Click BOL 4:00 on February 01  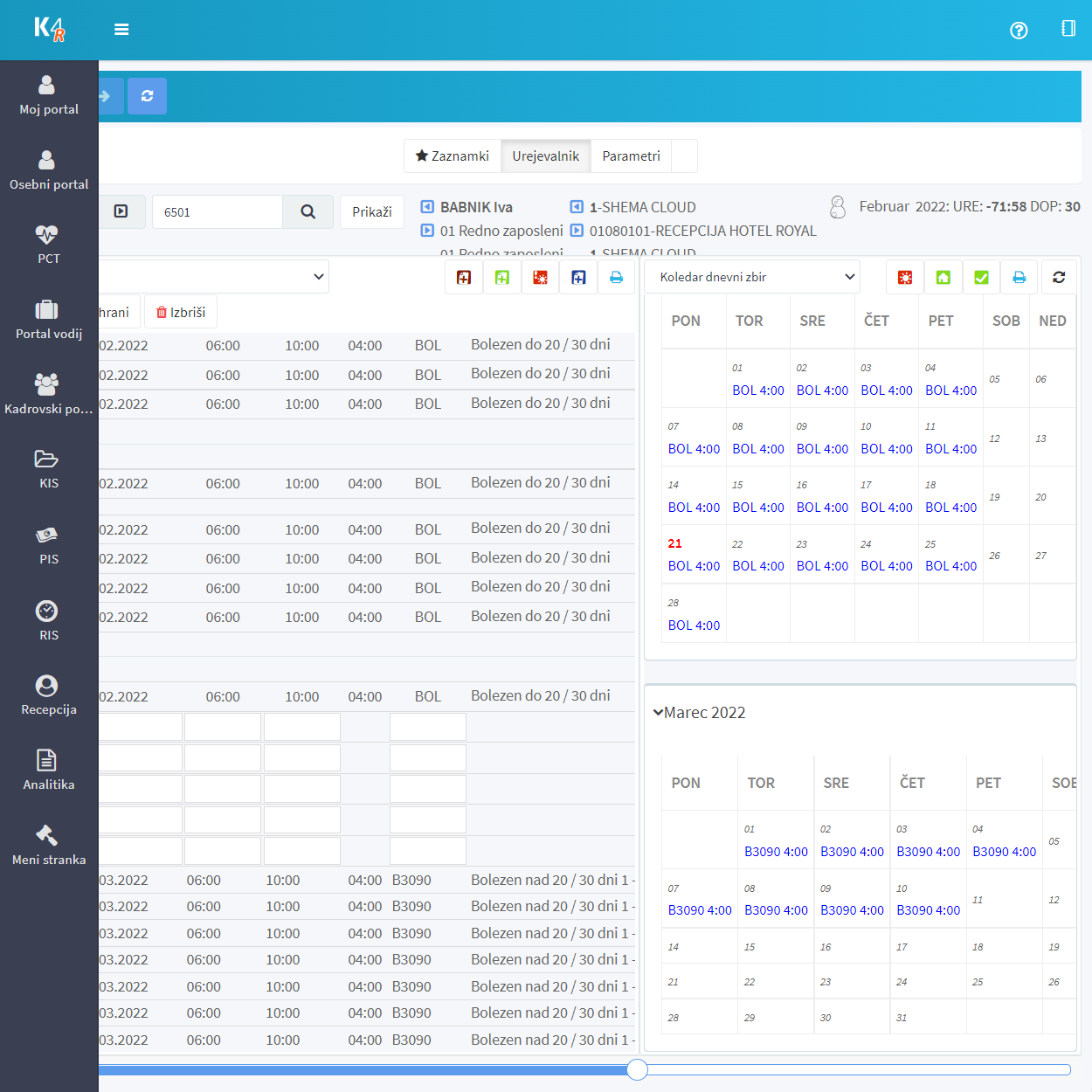coord(758,390)
